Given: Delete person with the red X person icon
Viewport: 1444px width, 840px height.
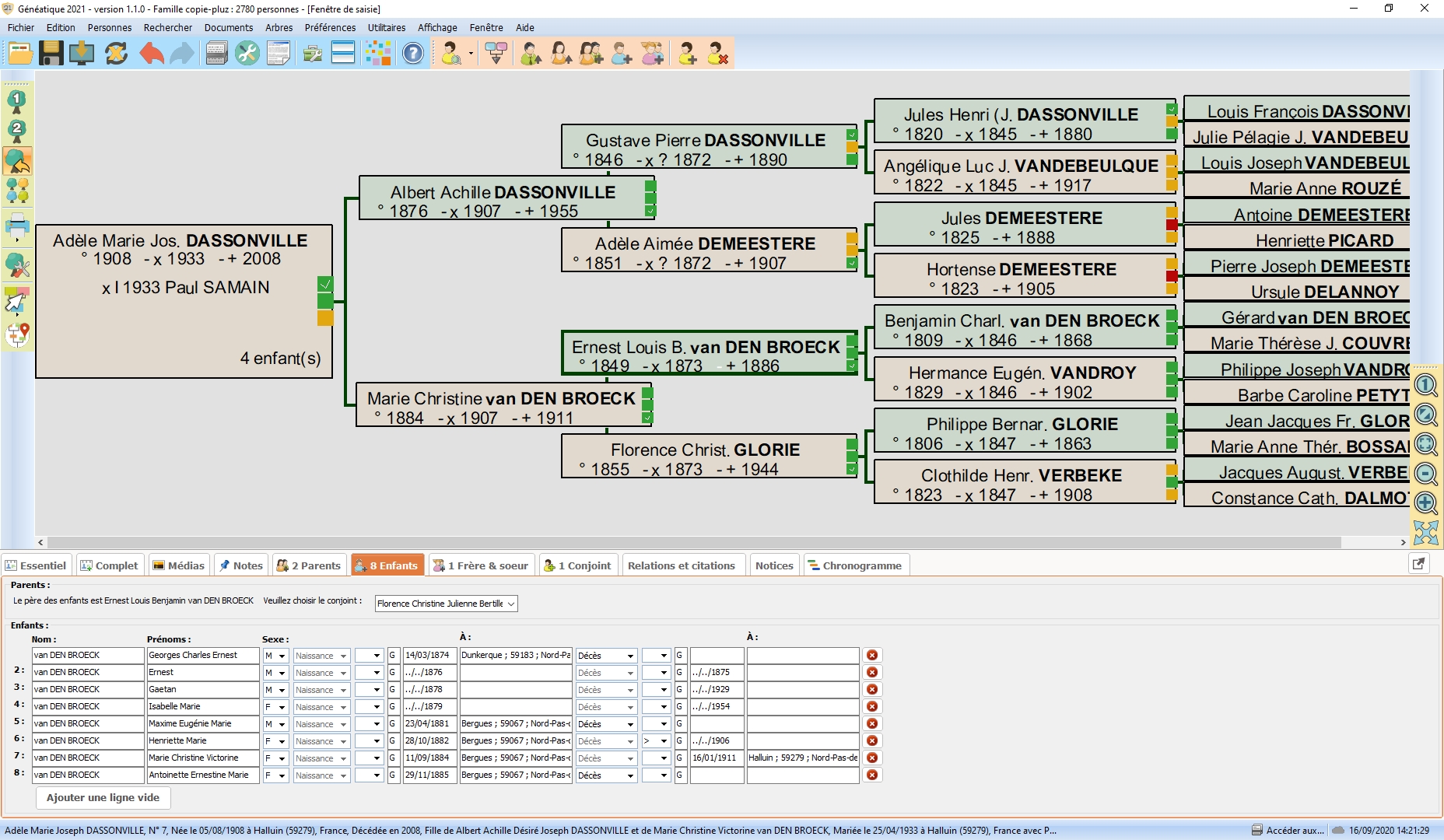Looking at the screenshot, I should [x=717, y=54].
